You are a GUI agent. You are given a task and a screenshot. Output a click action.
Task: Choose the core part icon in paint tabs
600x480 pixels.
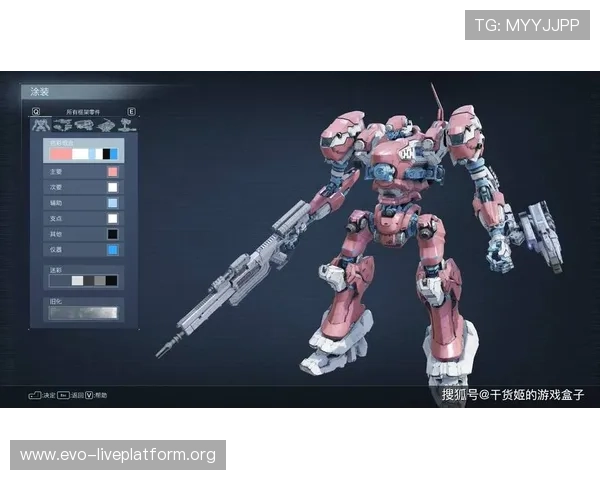click(x=83, y=125)
